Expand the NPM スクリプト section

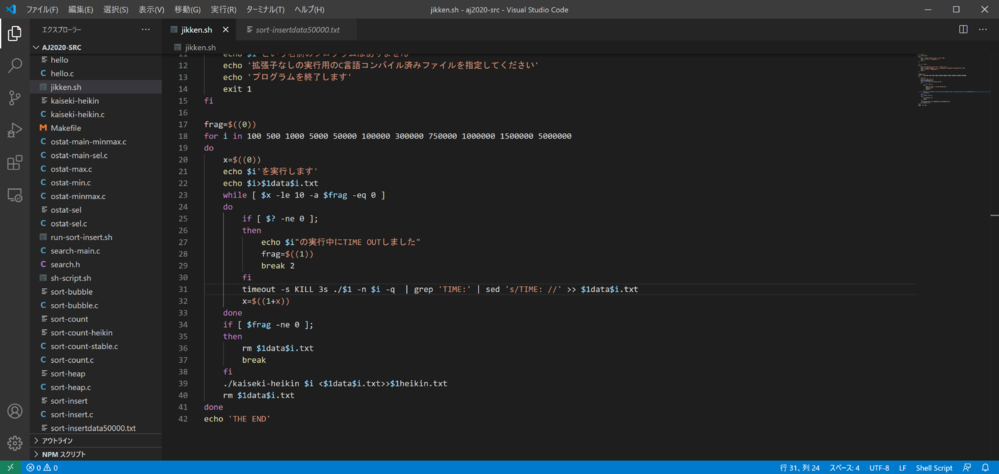[62, 454]
